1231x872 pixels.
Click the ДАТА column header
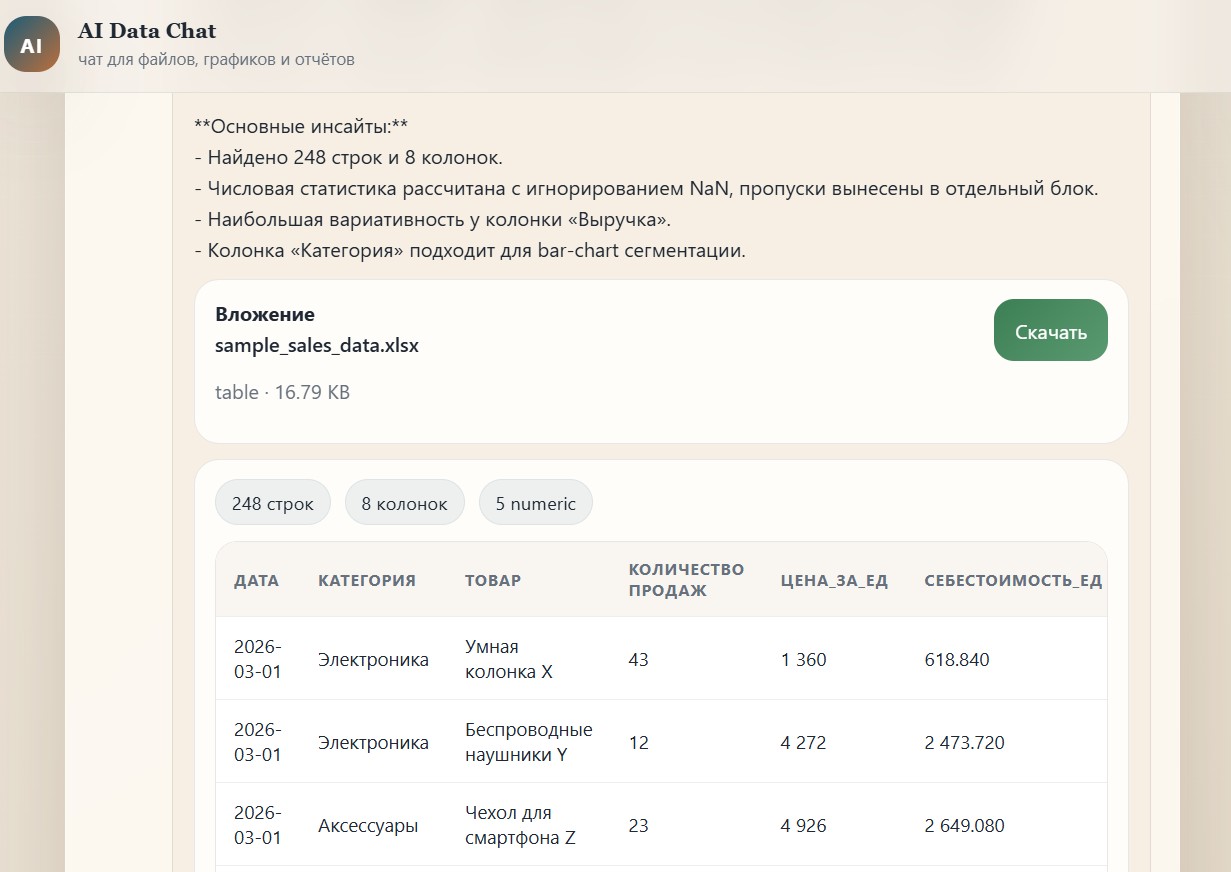[257, 580]
